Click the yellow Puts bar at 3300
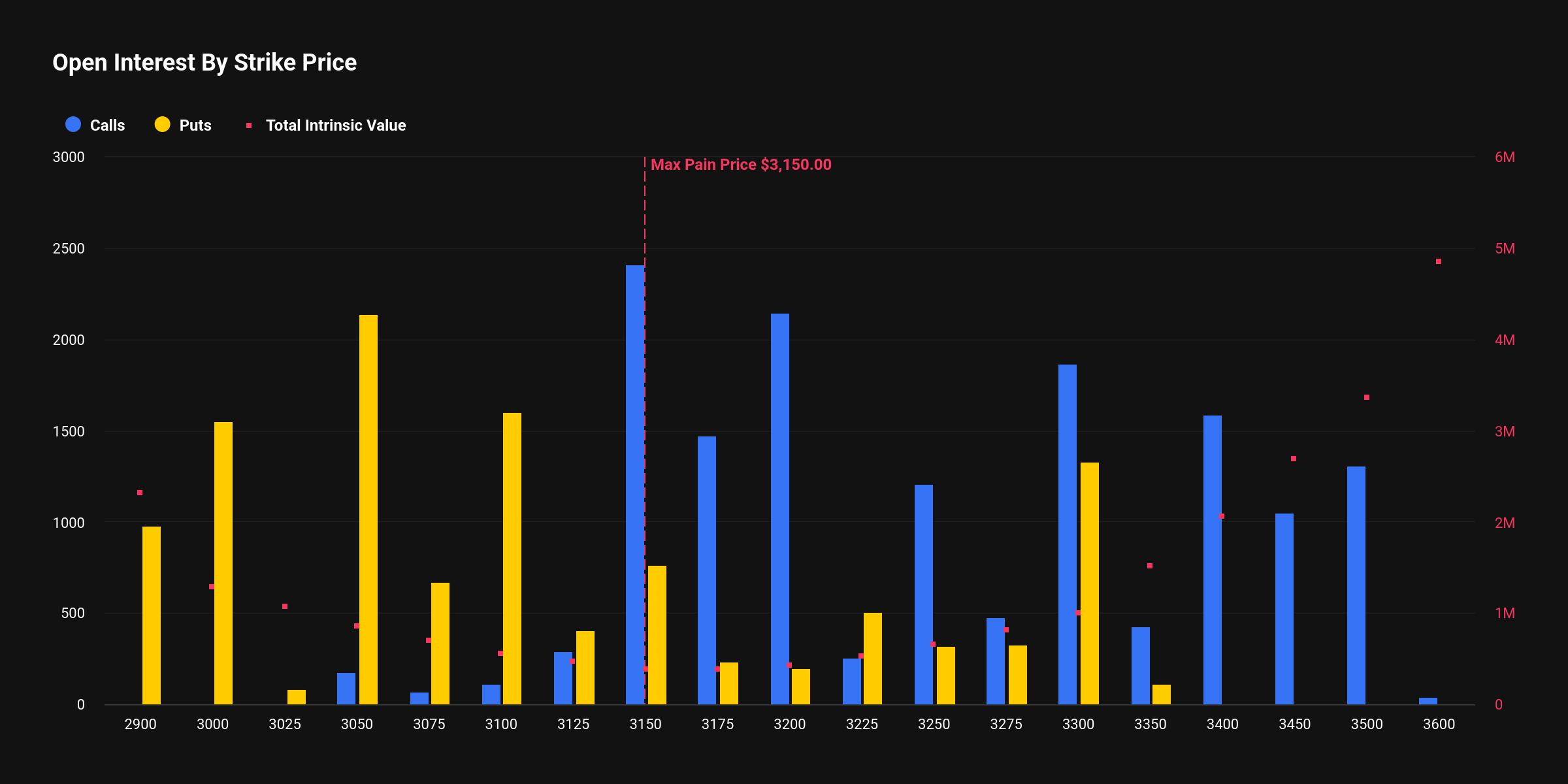The height and width of the screenshot is (784, 1568). click(1090, 583)
